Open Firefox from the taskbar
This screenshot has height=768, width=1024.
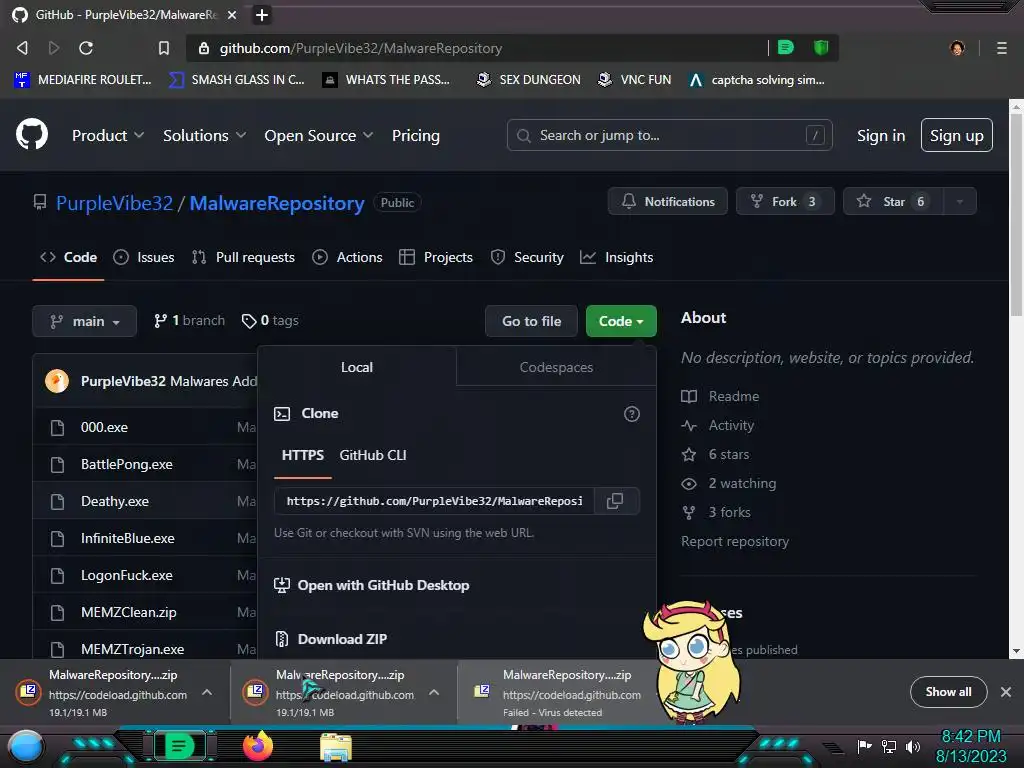point(257,746)
